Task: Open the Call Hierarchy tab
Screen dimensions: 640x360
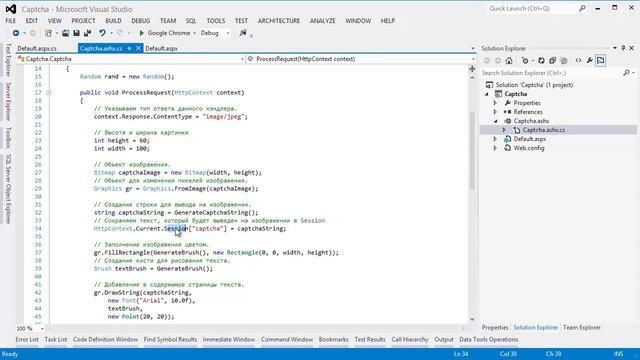Action: coord(410,340)
